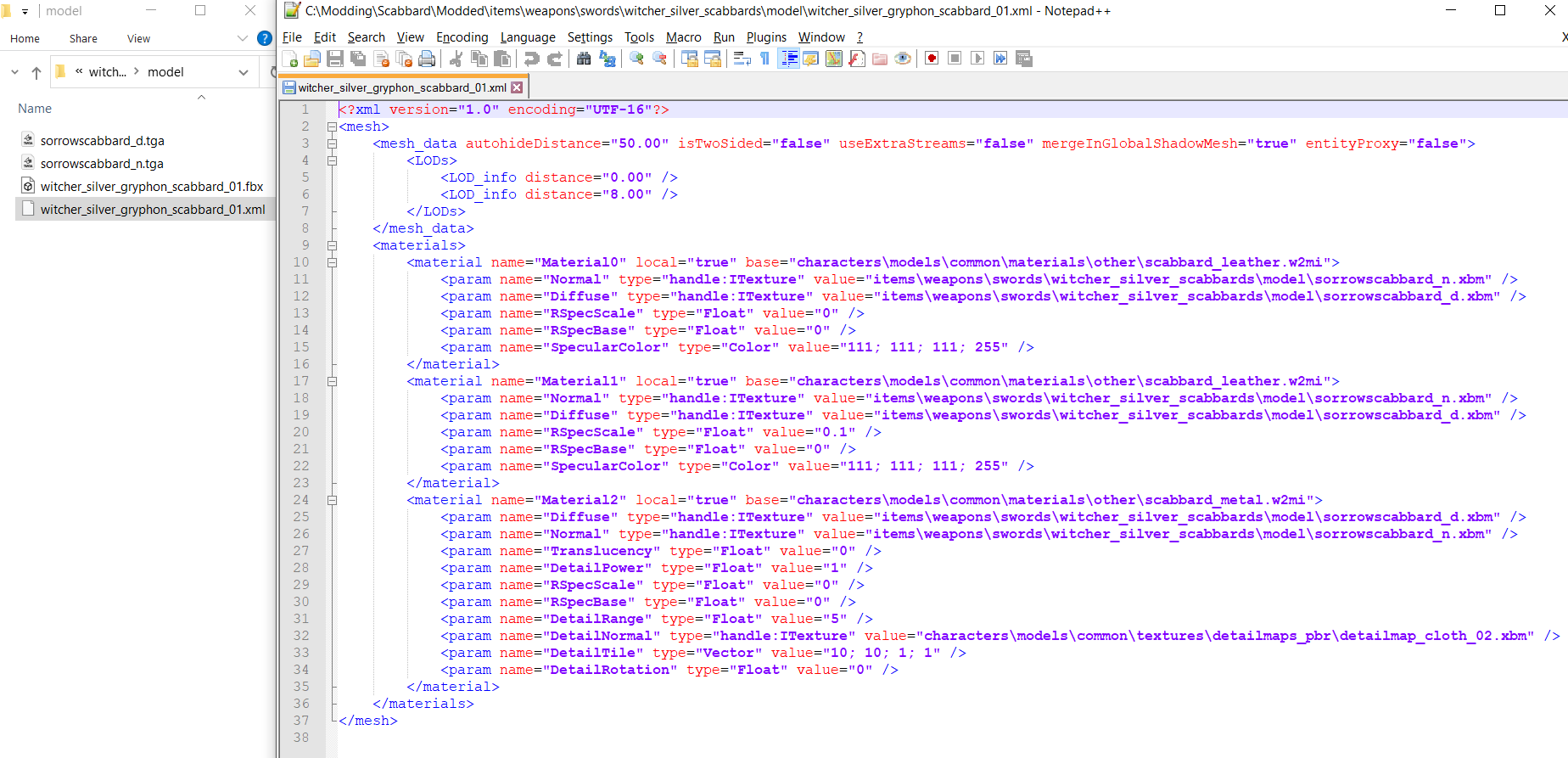The width and height of the screenshot is (1568, 758).
Task: Expand the Explorer ribbon chevron
Action: [x=243, y=38]
